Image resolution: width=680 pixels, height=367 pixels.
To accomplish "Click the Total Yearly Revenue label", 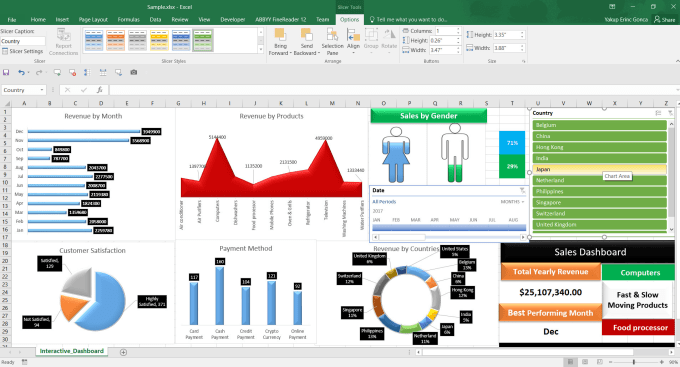I will click(550, 272).
